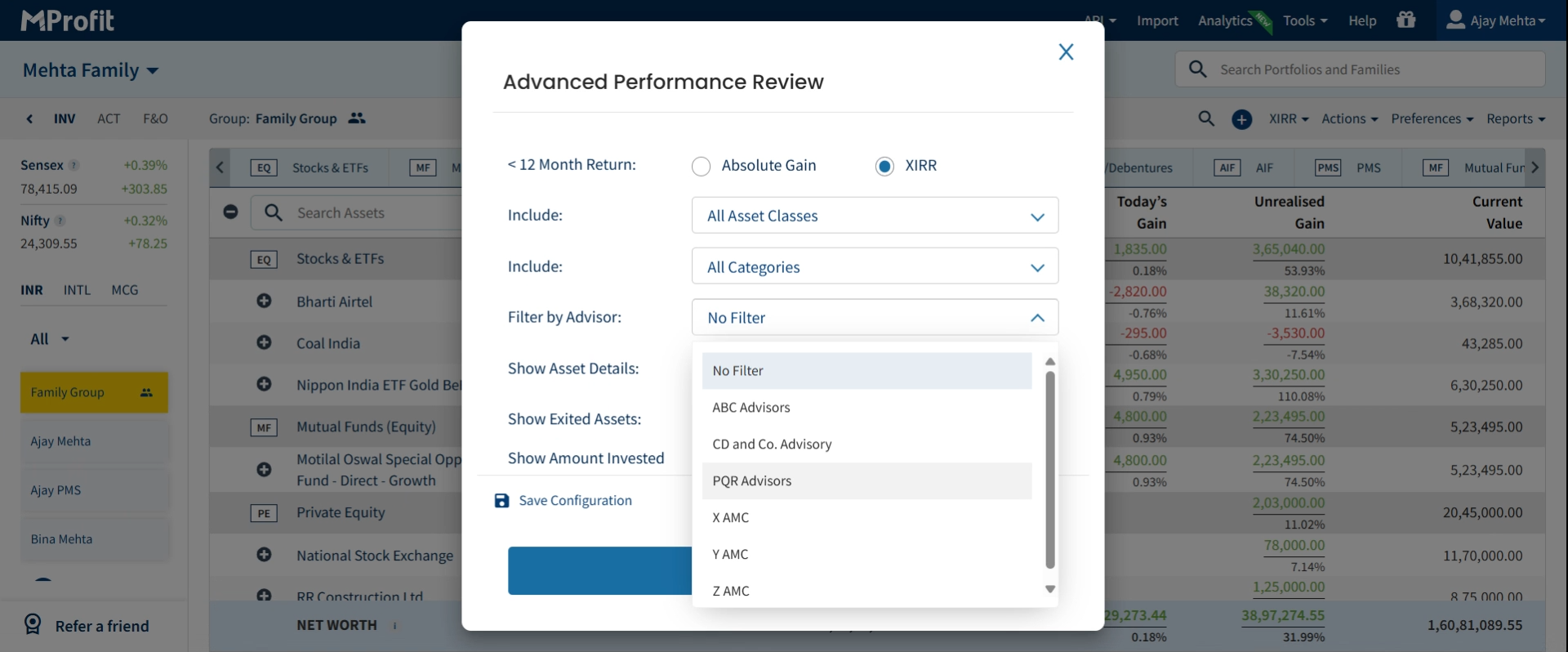This screenshot has width=1568, height=652.
Task: Collapse the Filter by Advisor dropdown
Action: 1037,318
